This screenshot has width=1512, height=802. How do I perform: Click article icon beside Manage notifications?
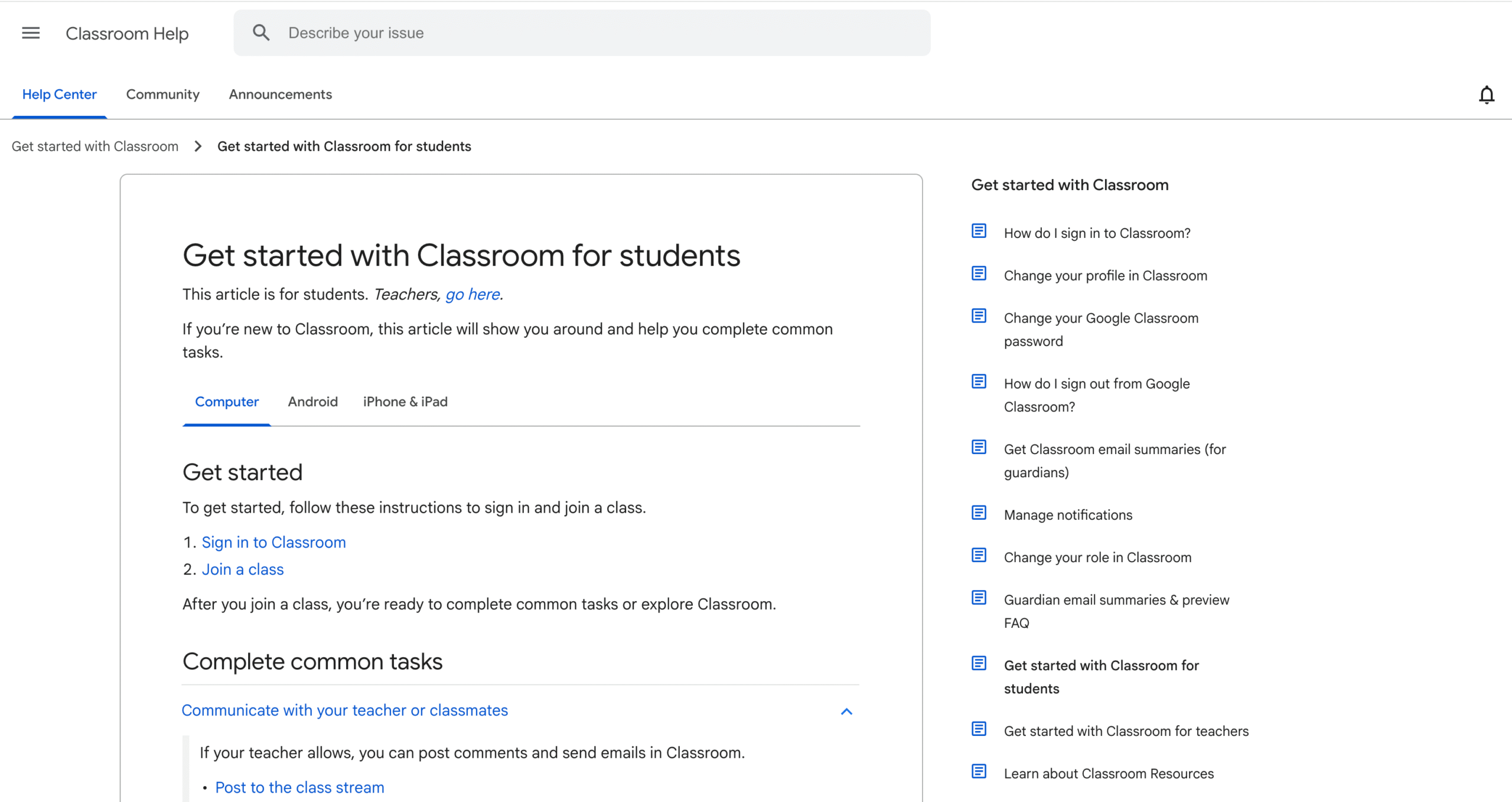(979, 513)
